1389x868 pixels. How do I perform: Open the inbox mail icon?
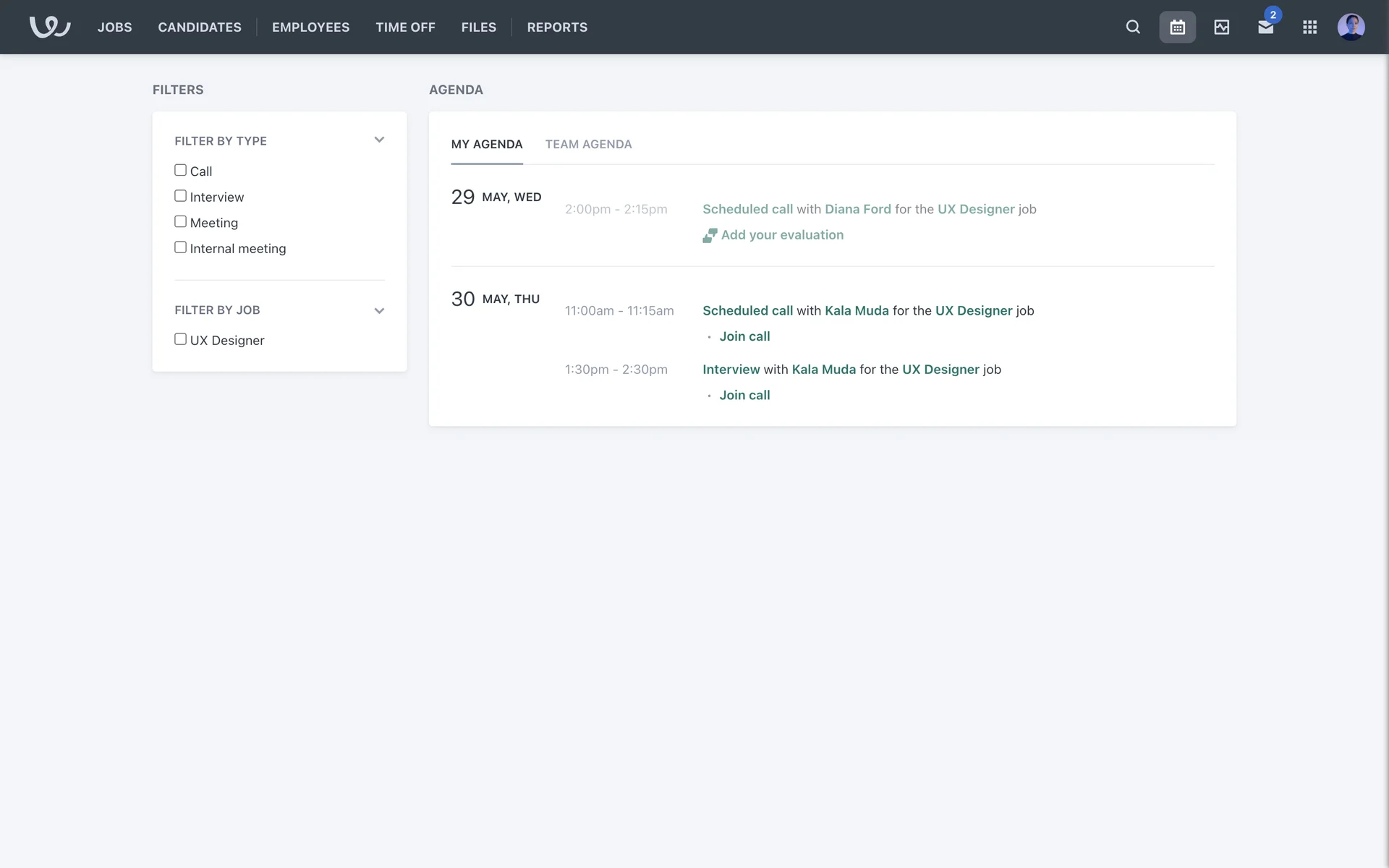coord(1265,27)
